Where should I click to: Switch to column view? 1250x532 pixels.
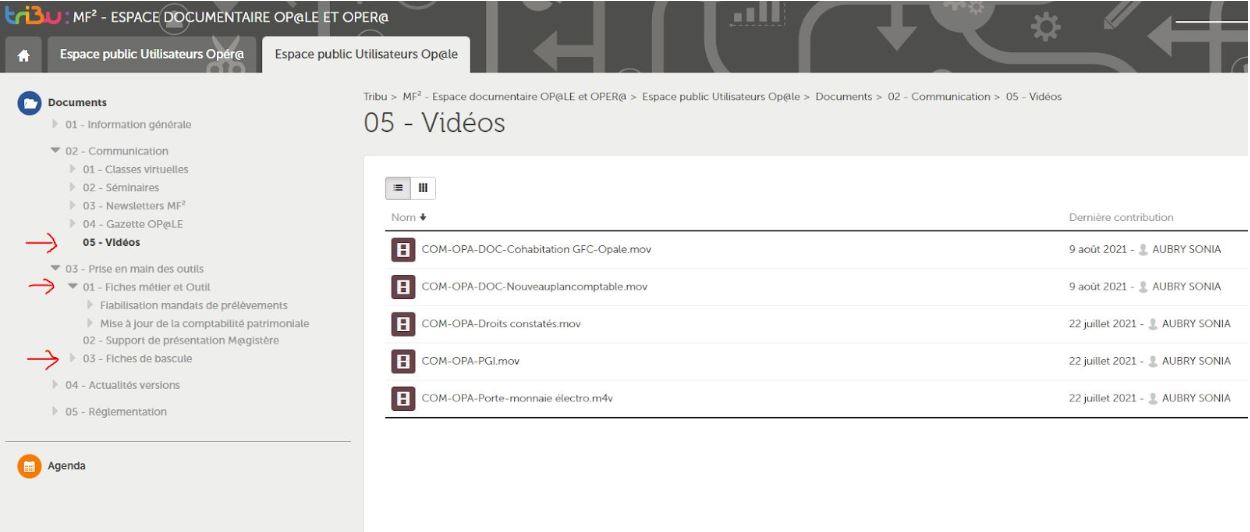[x=422, y=187]
